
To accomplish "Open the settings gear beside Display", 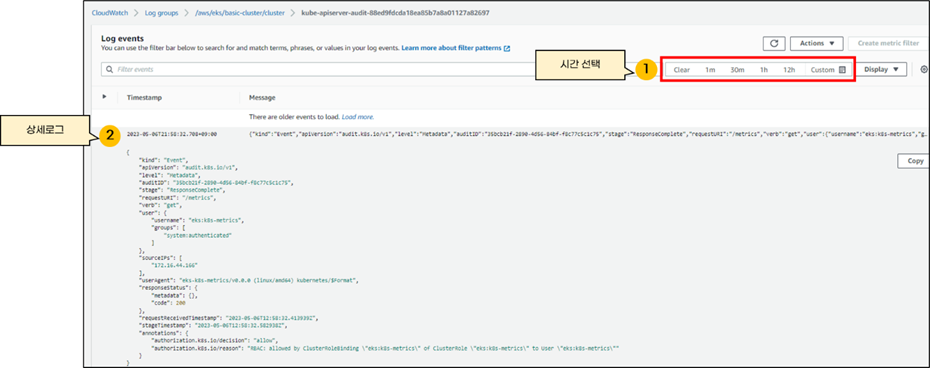I will tap(923, 69).
